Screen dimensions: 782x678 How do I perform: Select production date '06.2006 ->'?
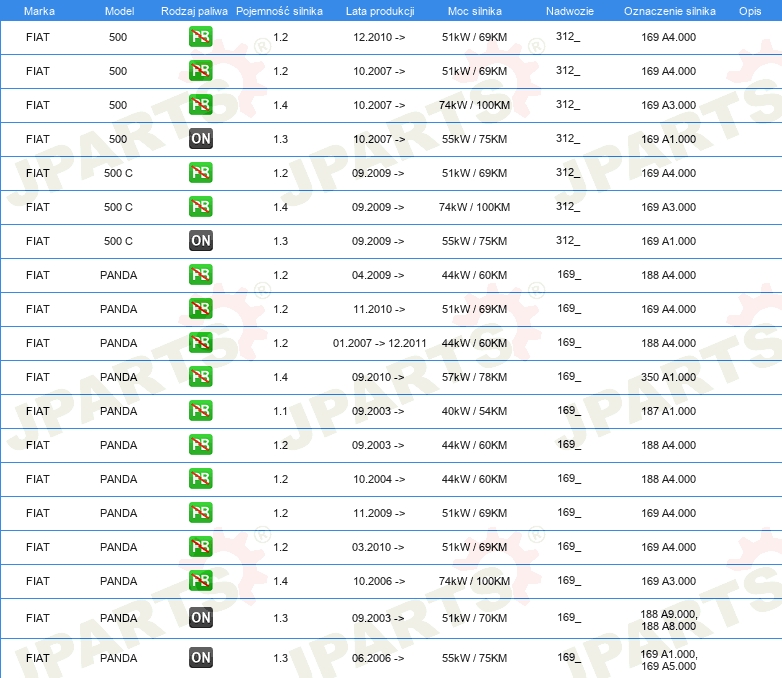378,658
